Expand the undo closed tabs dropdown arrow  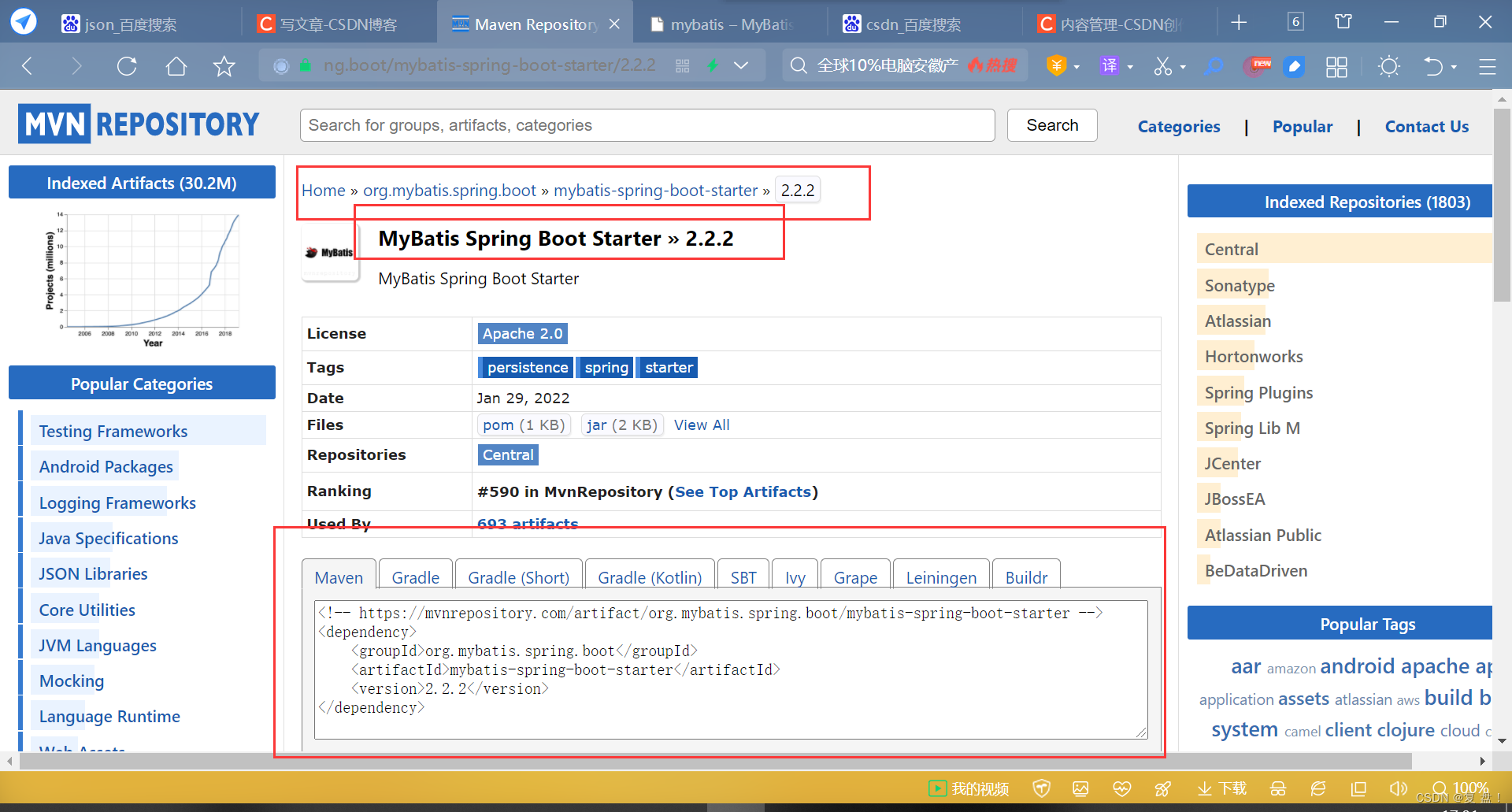tap(1454, 67)
